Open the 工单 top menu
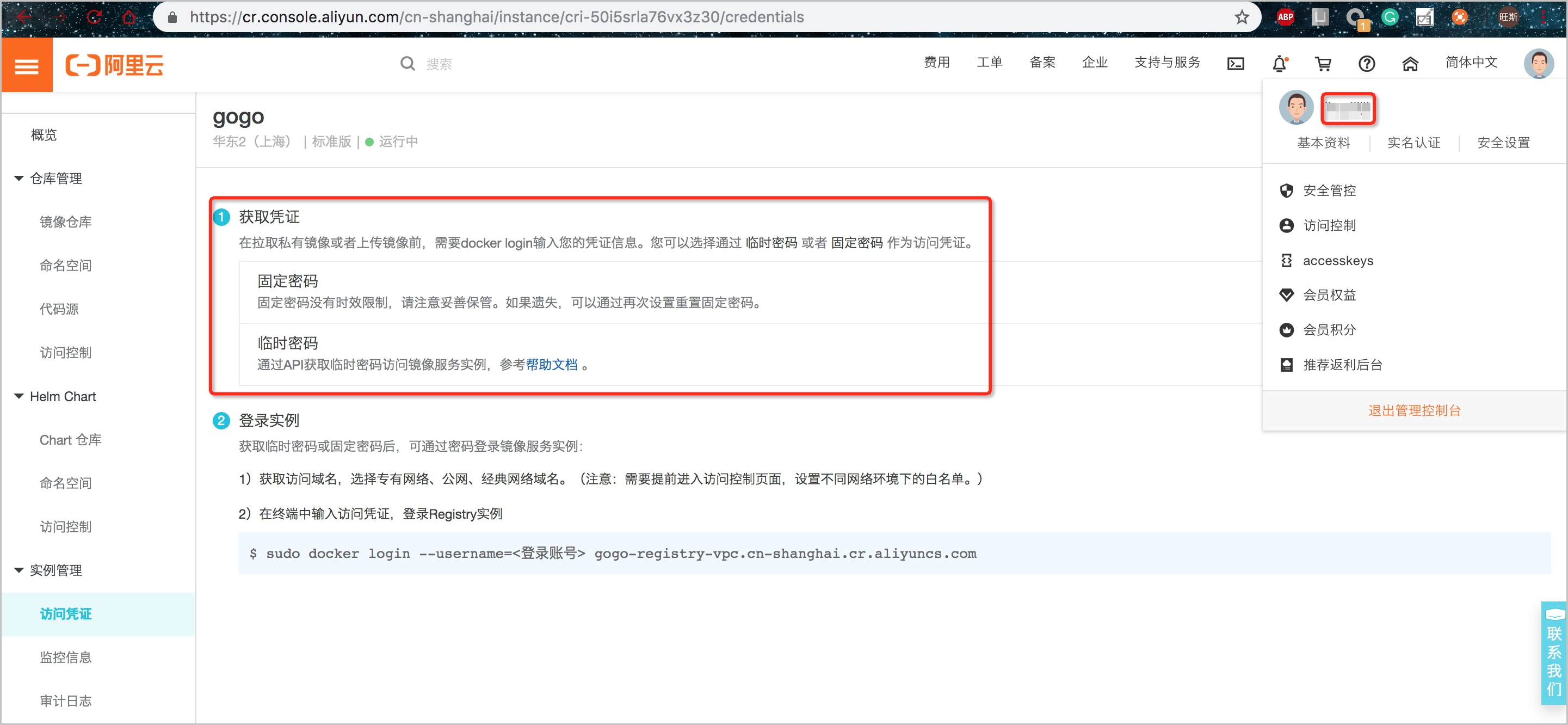The width and height of the screenshot is (1568, 725). [x=989, y=62]
